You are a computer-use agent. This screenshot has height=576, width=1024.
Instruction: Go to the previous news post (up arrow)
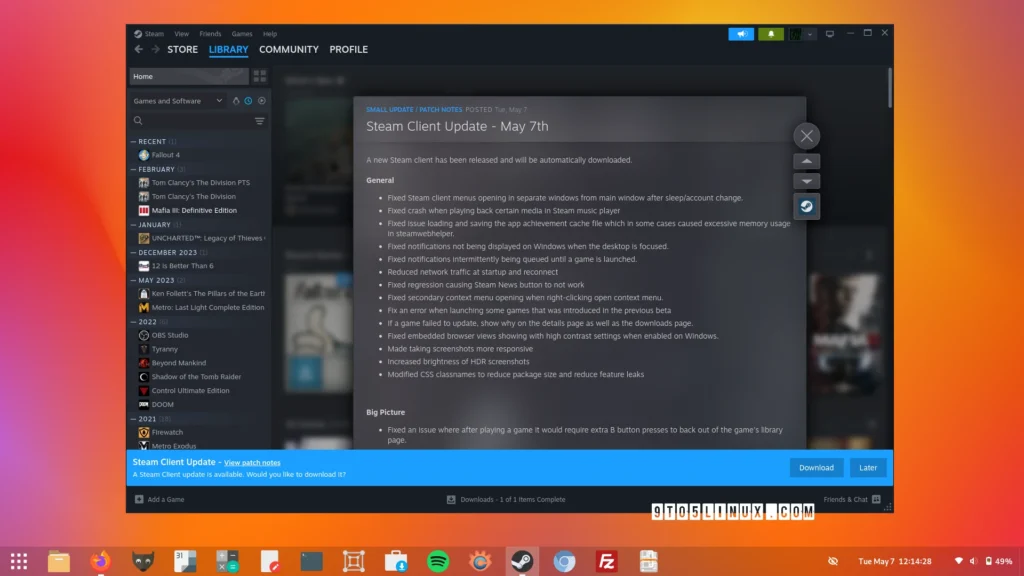click(x=807, y=161)
